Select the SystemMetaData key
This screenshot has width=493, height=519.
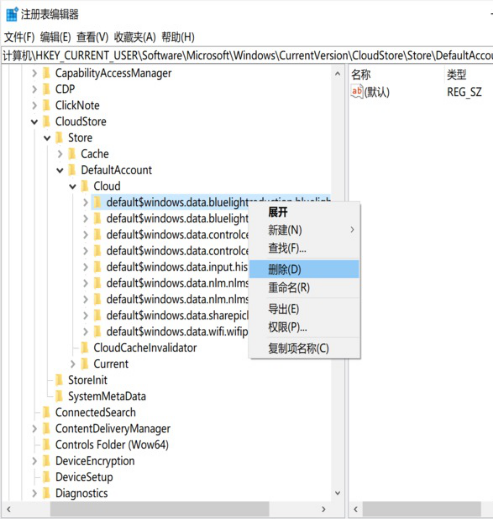107,396
